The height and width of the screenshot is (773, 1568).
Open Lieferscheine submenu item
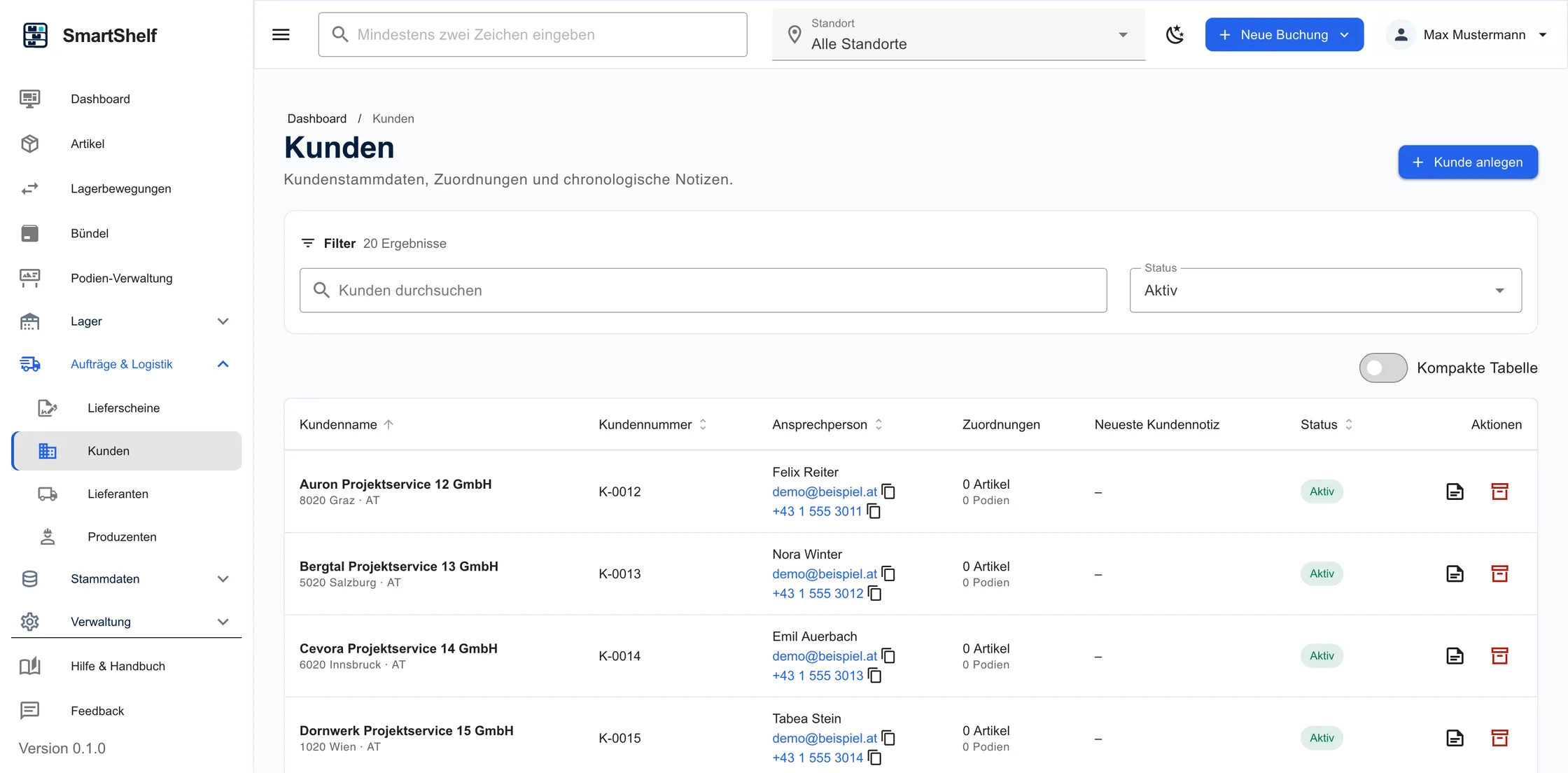[x=126, y=408]
